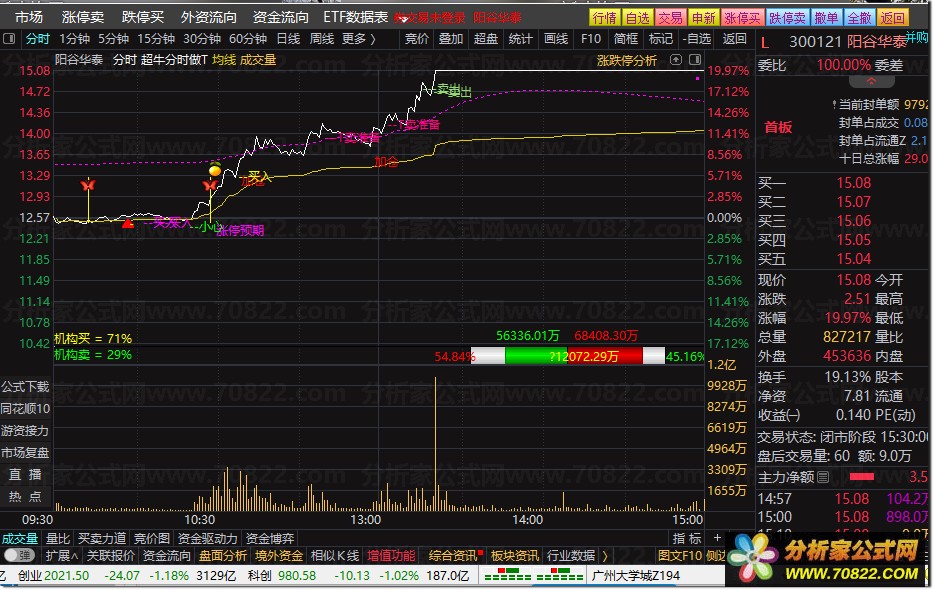This screenshot has height=590, width=935.
Task: Click the 撤单 button
Action: pyautogui.click(x=826, y=18)
